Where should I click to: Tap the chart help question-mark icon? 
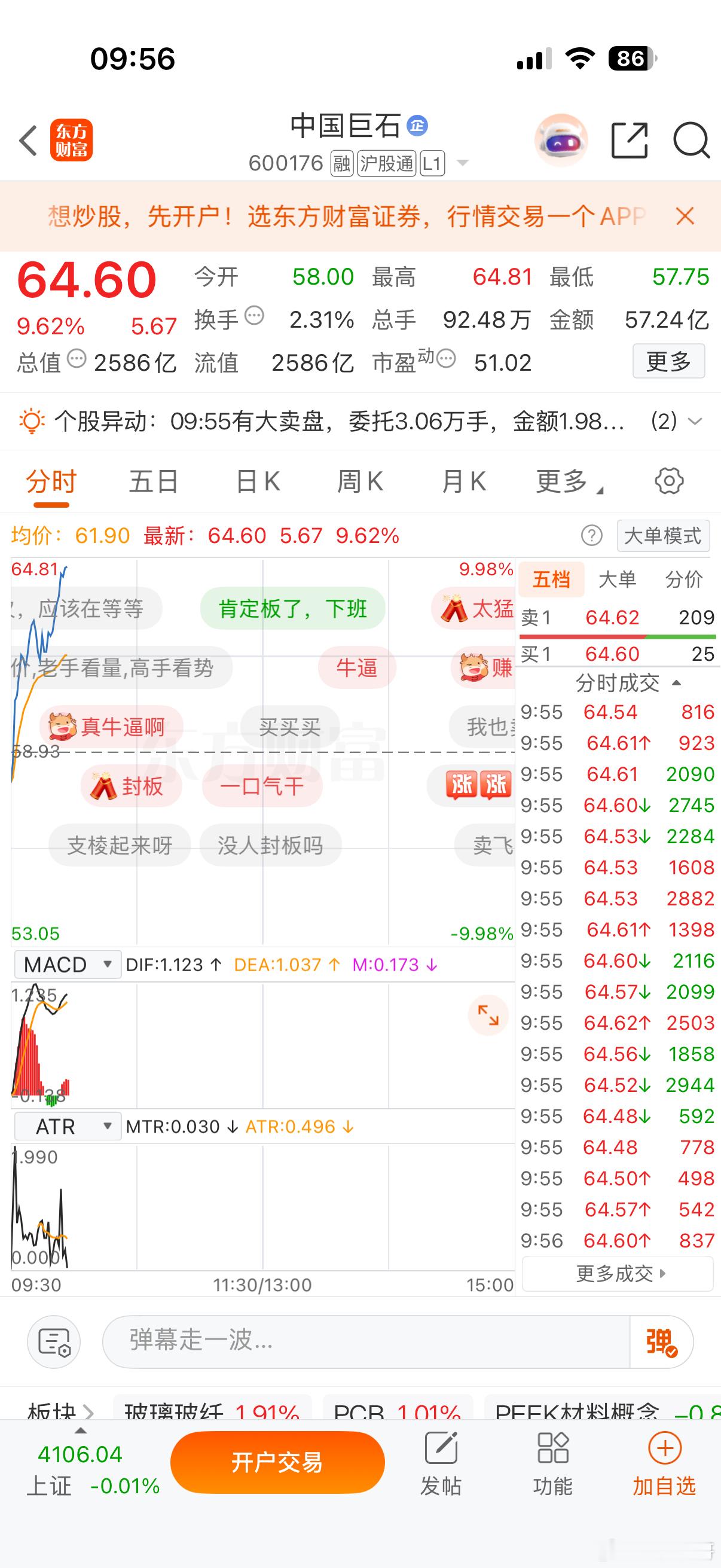[591, 536]
